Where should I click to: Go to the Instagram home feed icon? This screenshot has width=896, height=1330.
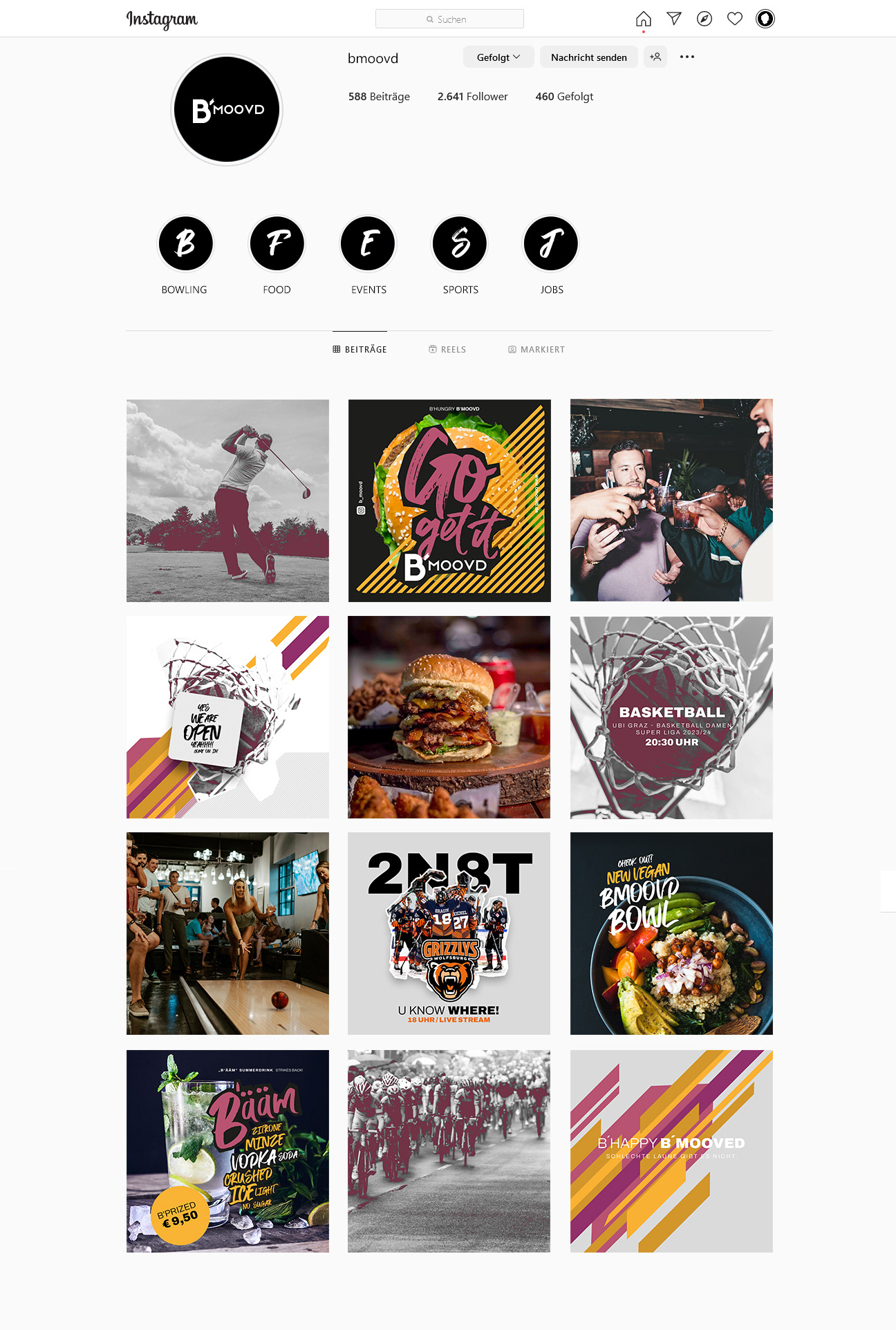pos(643,19)
